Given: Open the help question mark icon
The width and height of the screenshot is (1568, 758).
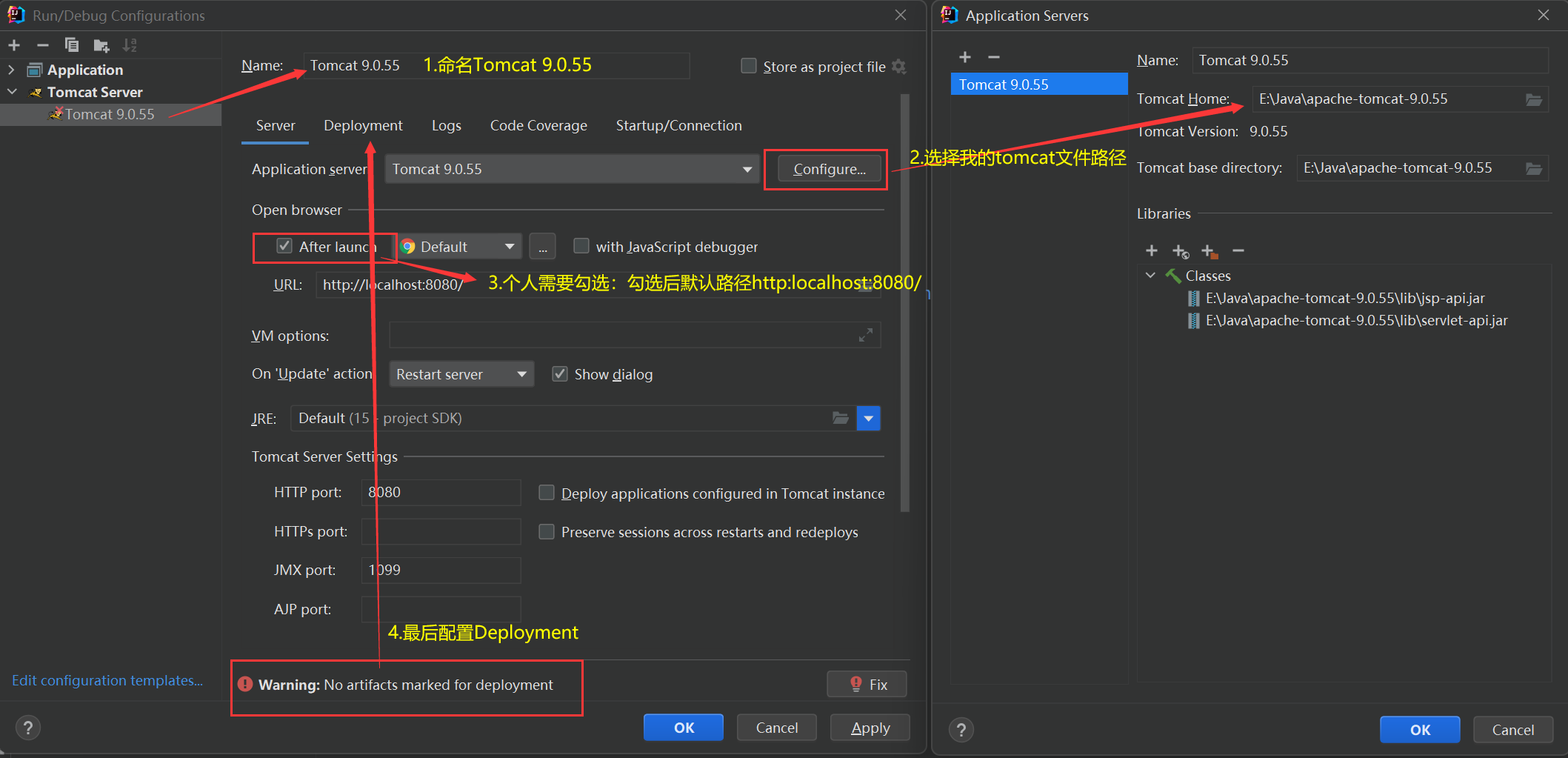Looking at the screenshot, I should (x=27, y=728).
